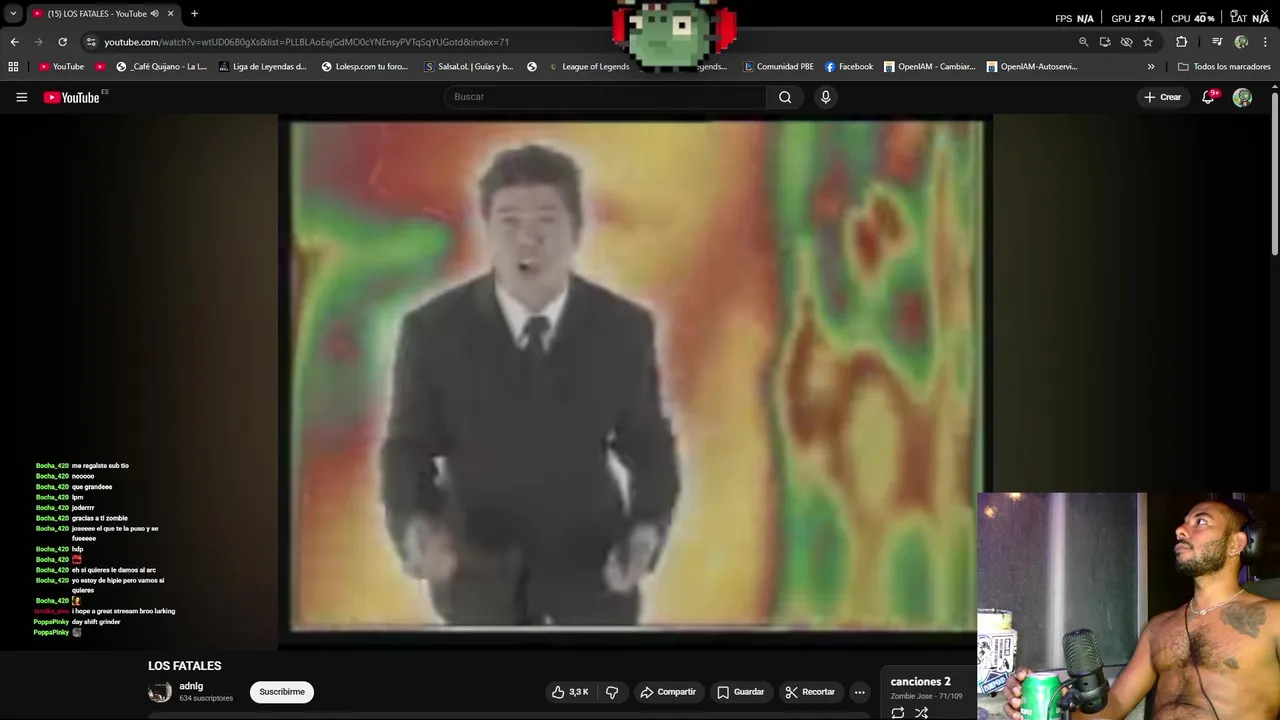Bookmark this page with the star icon
The width and height of the screenshot is (1280, 720).
pos(1148,42)
